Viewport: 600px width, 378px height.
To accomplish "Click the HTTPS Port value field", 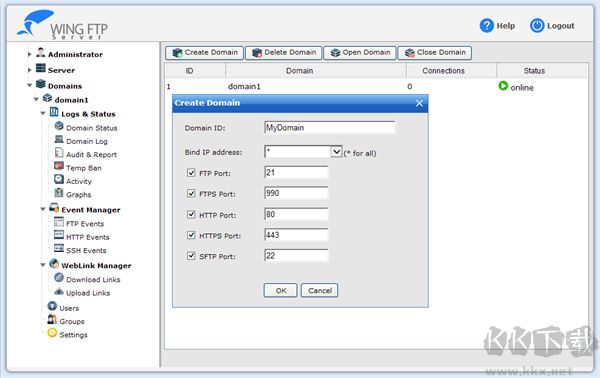I will click(x=296, y=235).
